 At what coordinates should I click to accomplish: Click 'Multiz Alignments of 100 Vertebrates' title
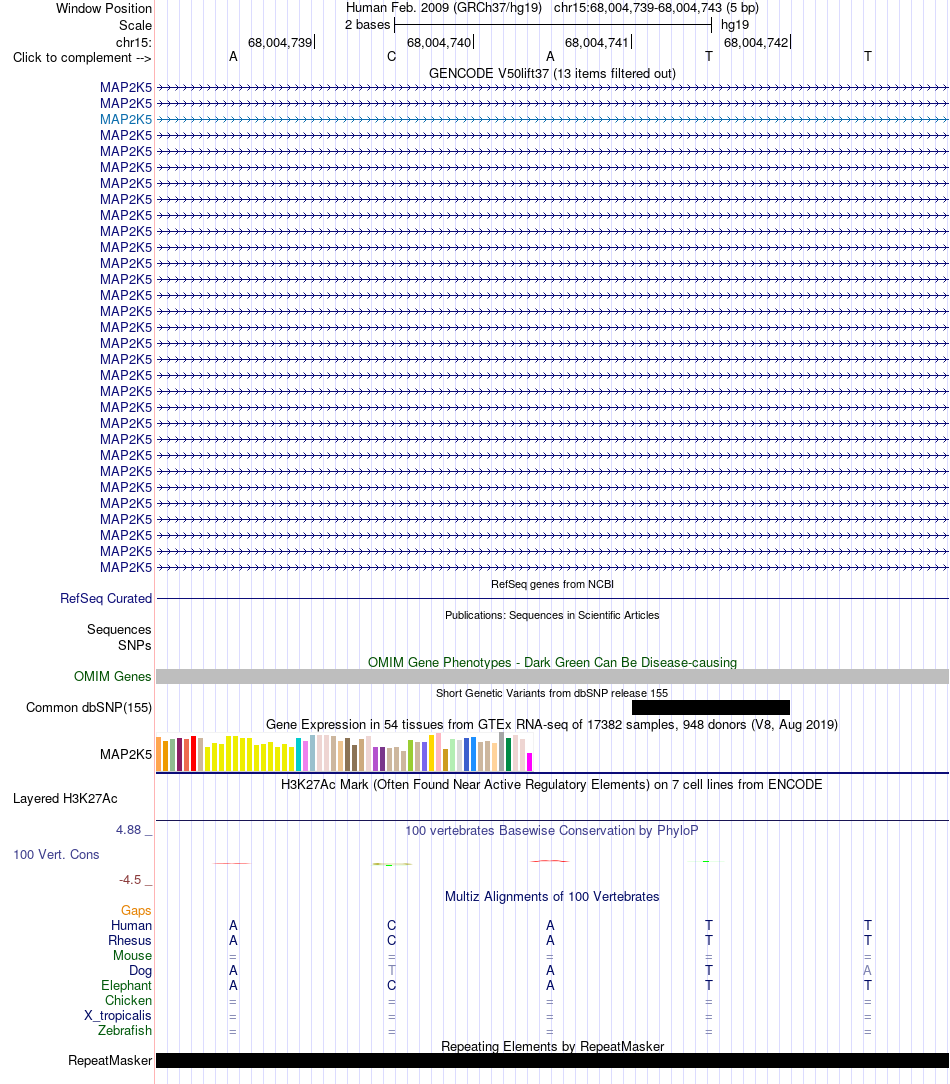pyautogui.click(x=552, y=897)
